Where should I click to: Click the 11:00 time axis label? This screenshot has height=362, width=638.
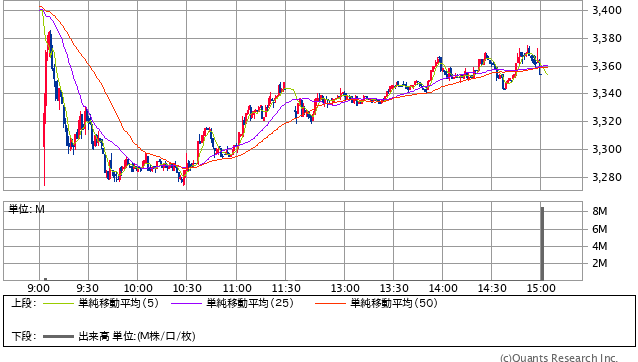pyautogui.click(x=237, y=288)
